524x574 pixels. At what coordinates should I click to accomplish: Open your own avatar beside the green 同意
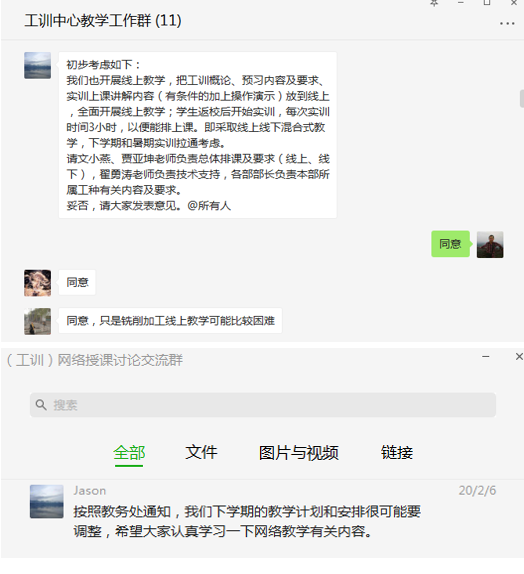pos(490,245)
